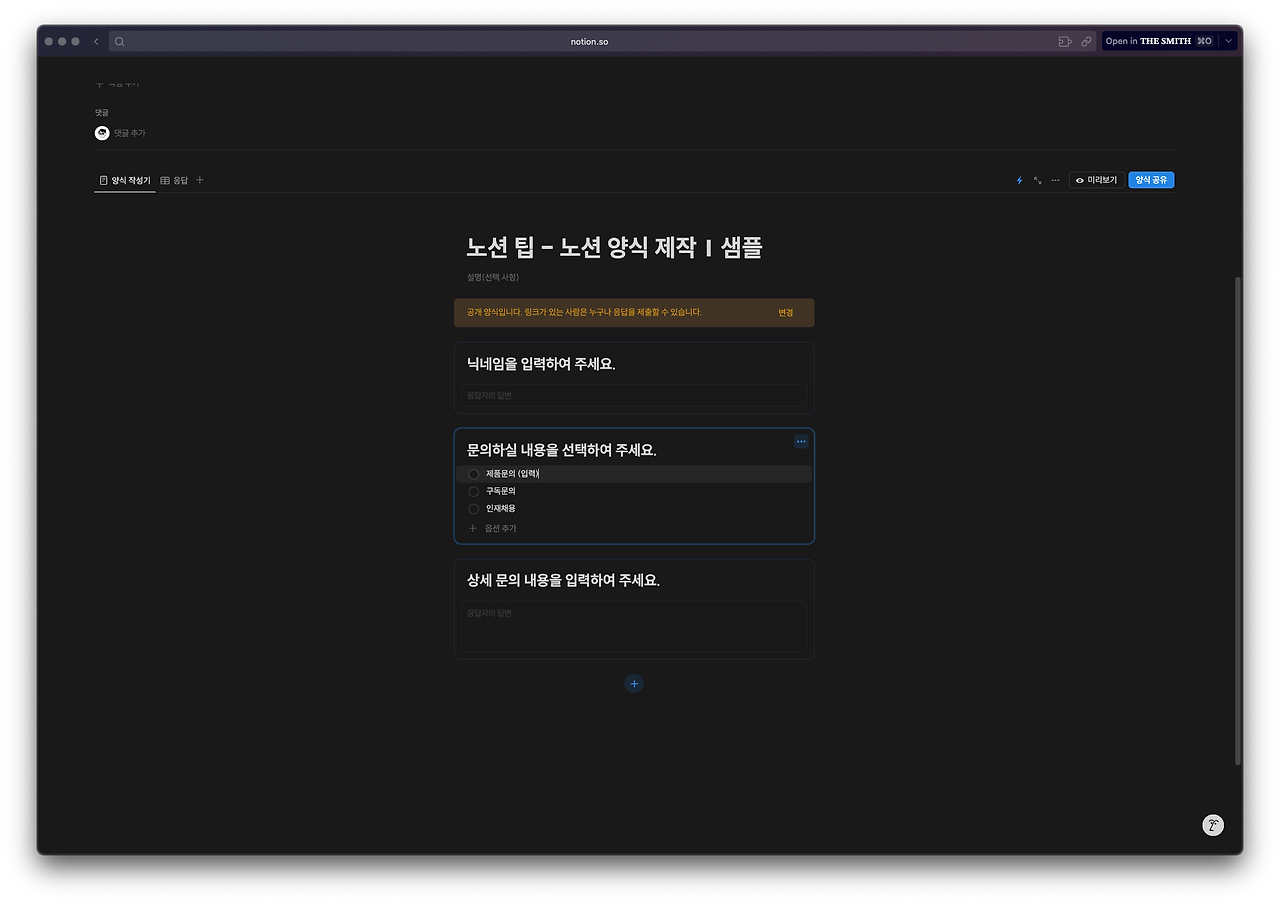Click the 응답자의 답변 nickname input field
Image resolution: width=1280 pixels, height=904 pixels.
634,396
